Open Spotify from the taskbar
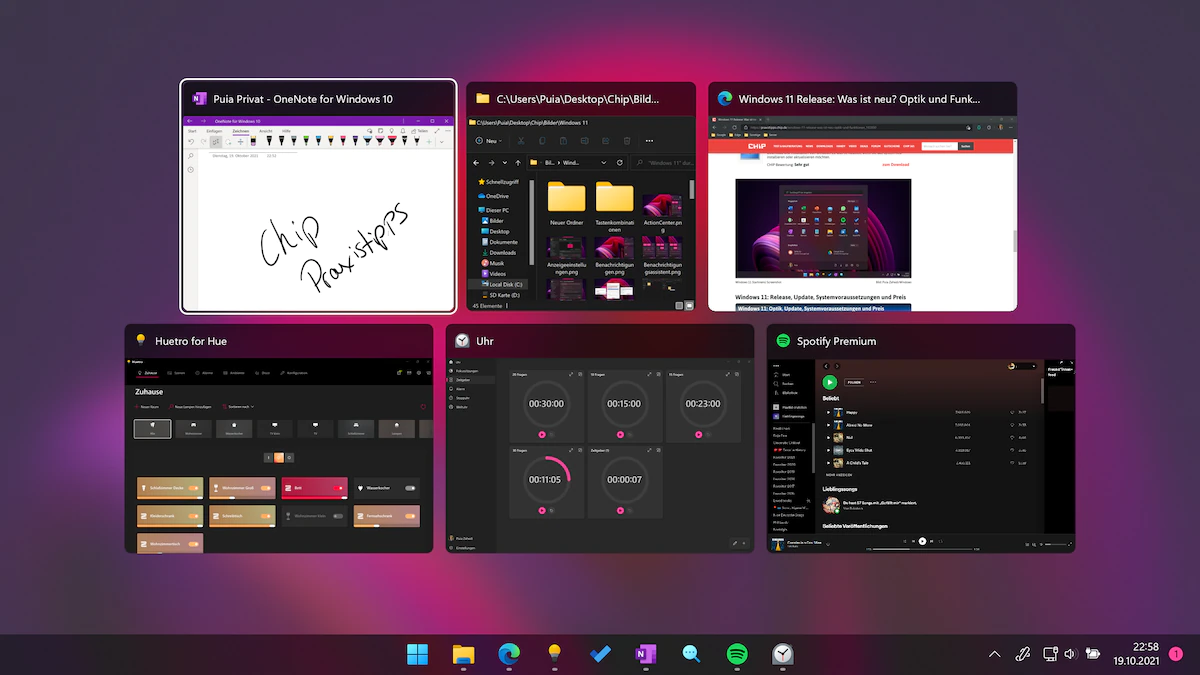This screenshot has width=1200, height=675. click(x=737, y=654)
